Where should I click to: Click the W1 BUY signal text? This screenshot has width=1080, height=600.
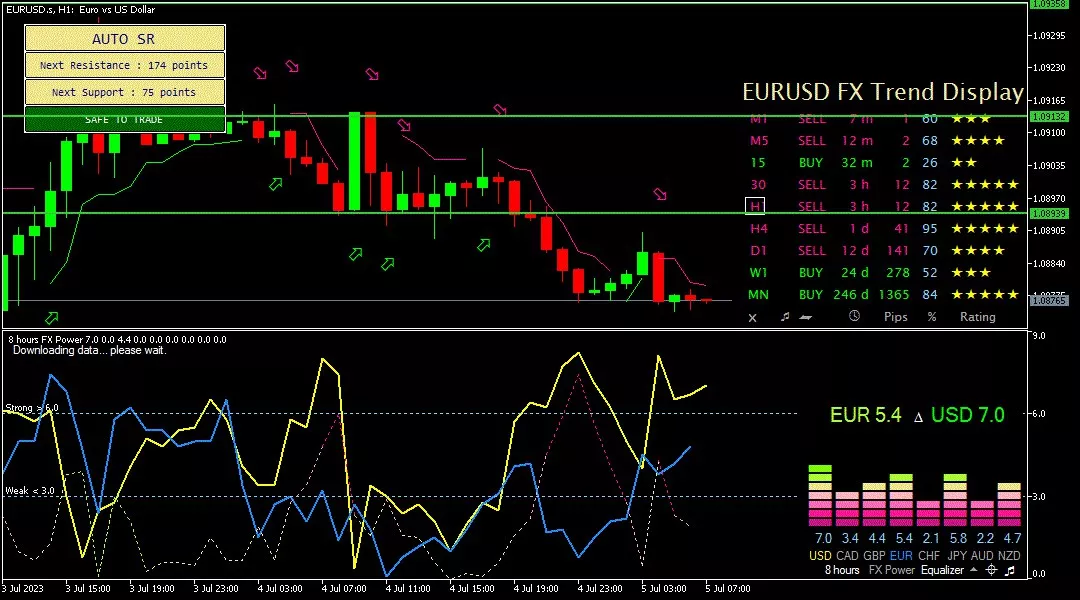point(811,273)
